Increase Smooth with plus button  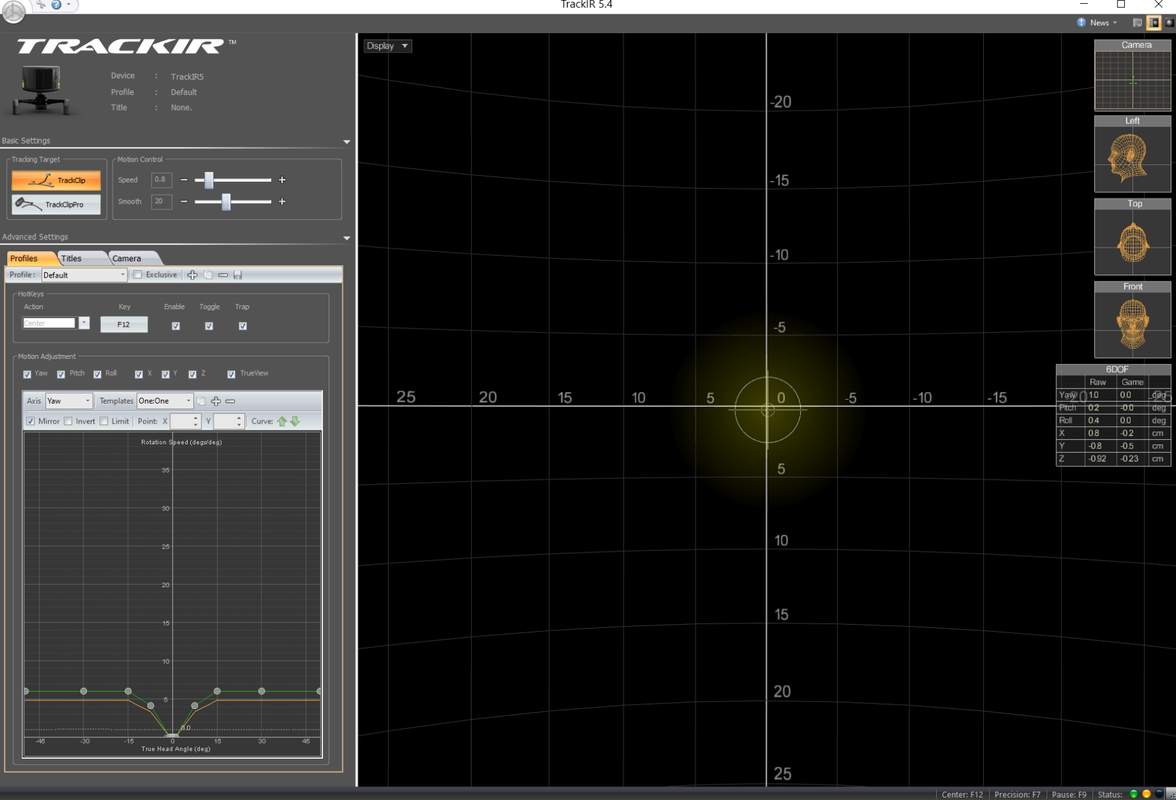[x=282, y=202]
